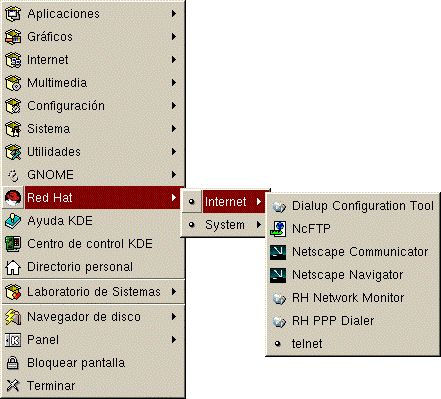This screenshot has width=441, height=399.
Task: Select Internet in the Red Hat submenu
Action: 225,202
